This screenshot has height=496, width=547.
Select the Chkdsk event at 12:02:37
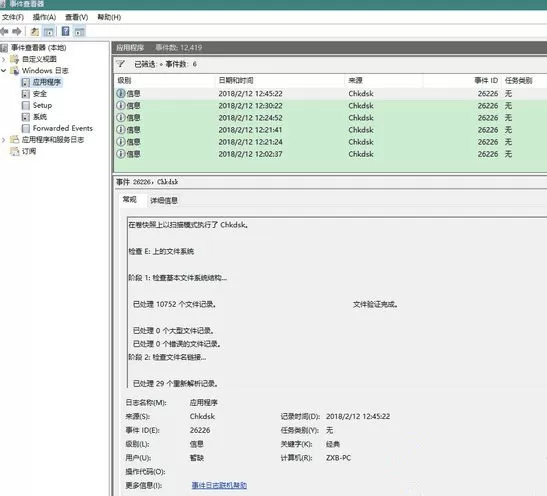coord(330,154)
